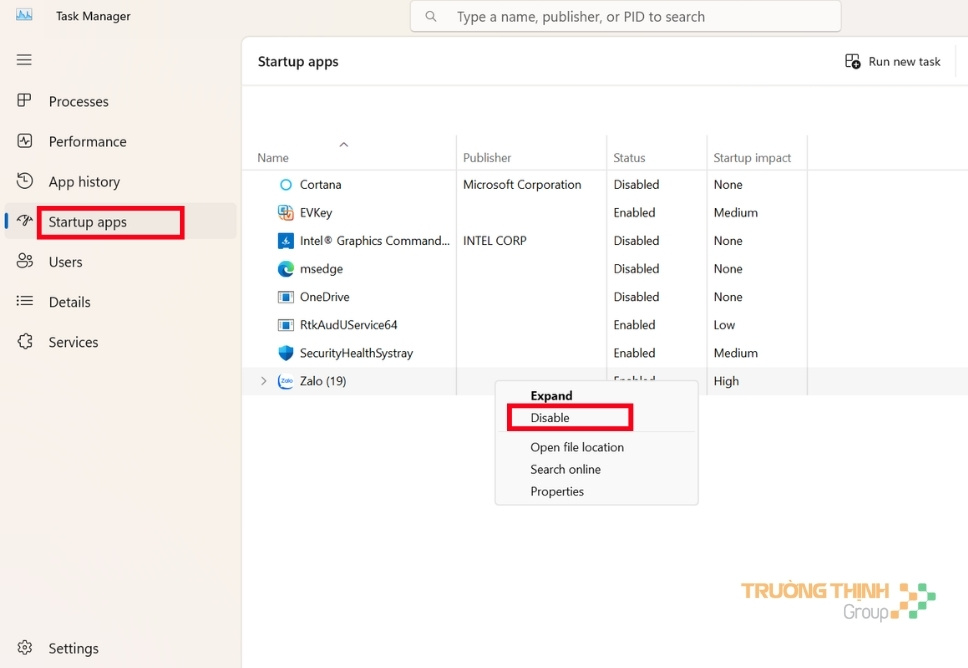
Task: Open the Performance page icon
Action: (26, 141)
